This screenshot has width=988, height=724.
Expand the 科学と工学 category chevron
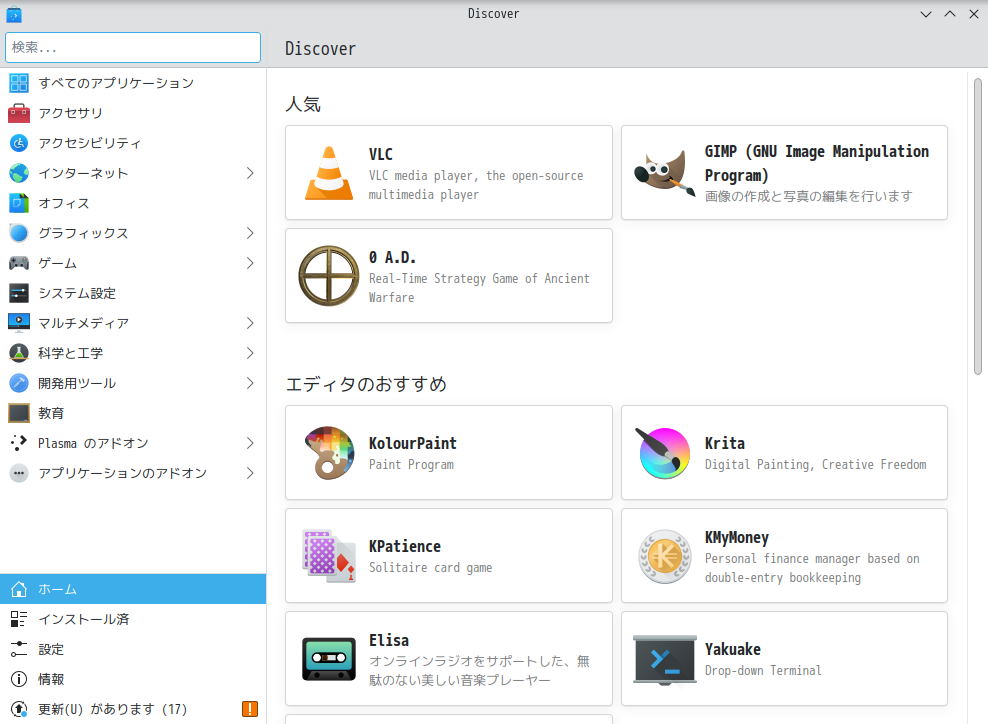[x=250, y=353]
